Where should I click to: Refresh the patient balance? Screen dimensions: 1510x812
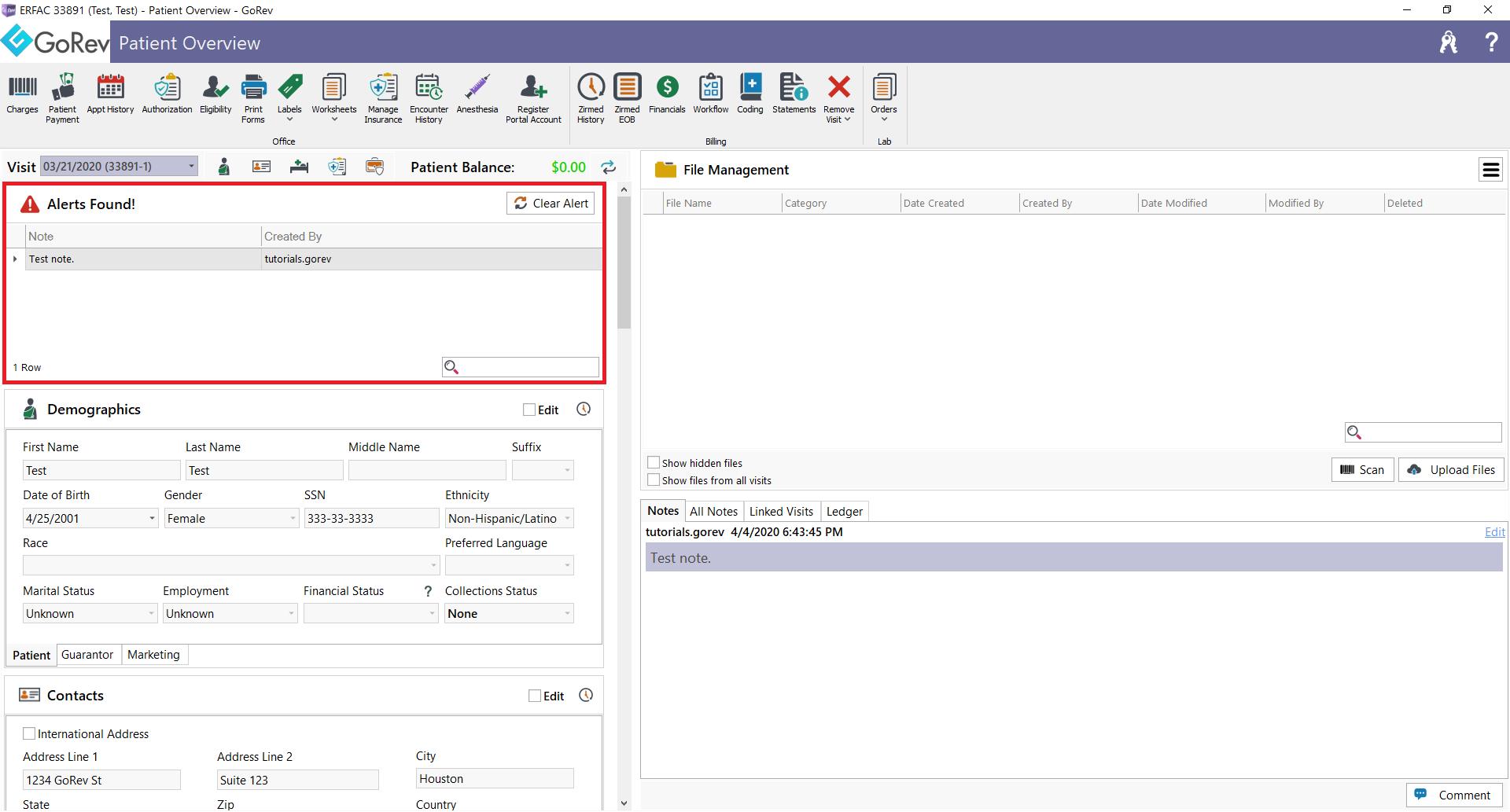(x=609, y=167)
